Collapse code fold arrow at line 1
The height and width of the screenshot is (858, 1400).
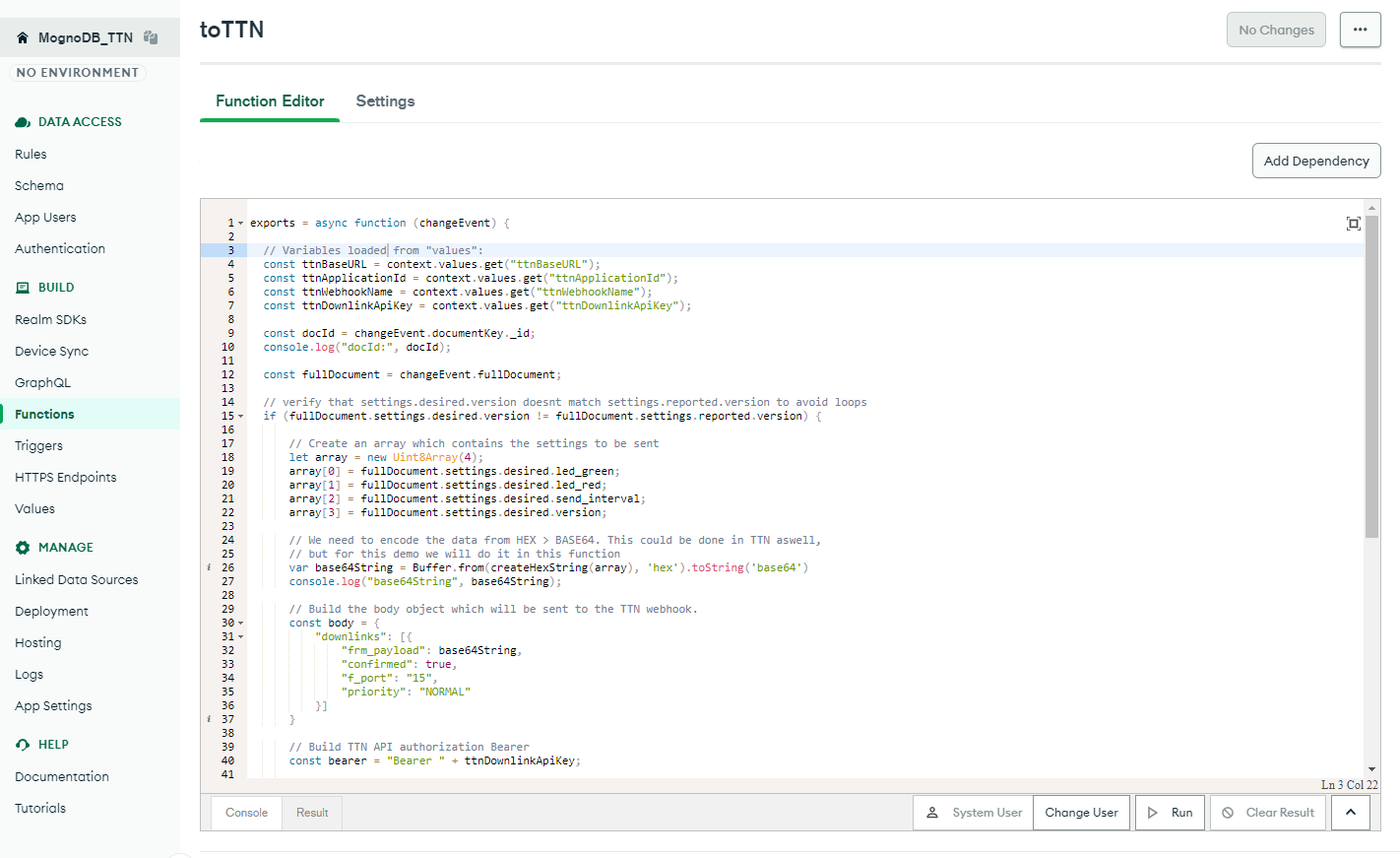241,224
